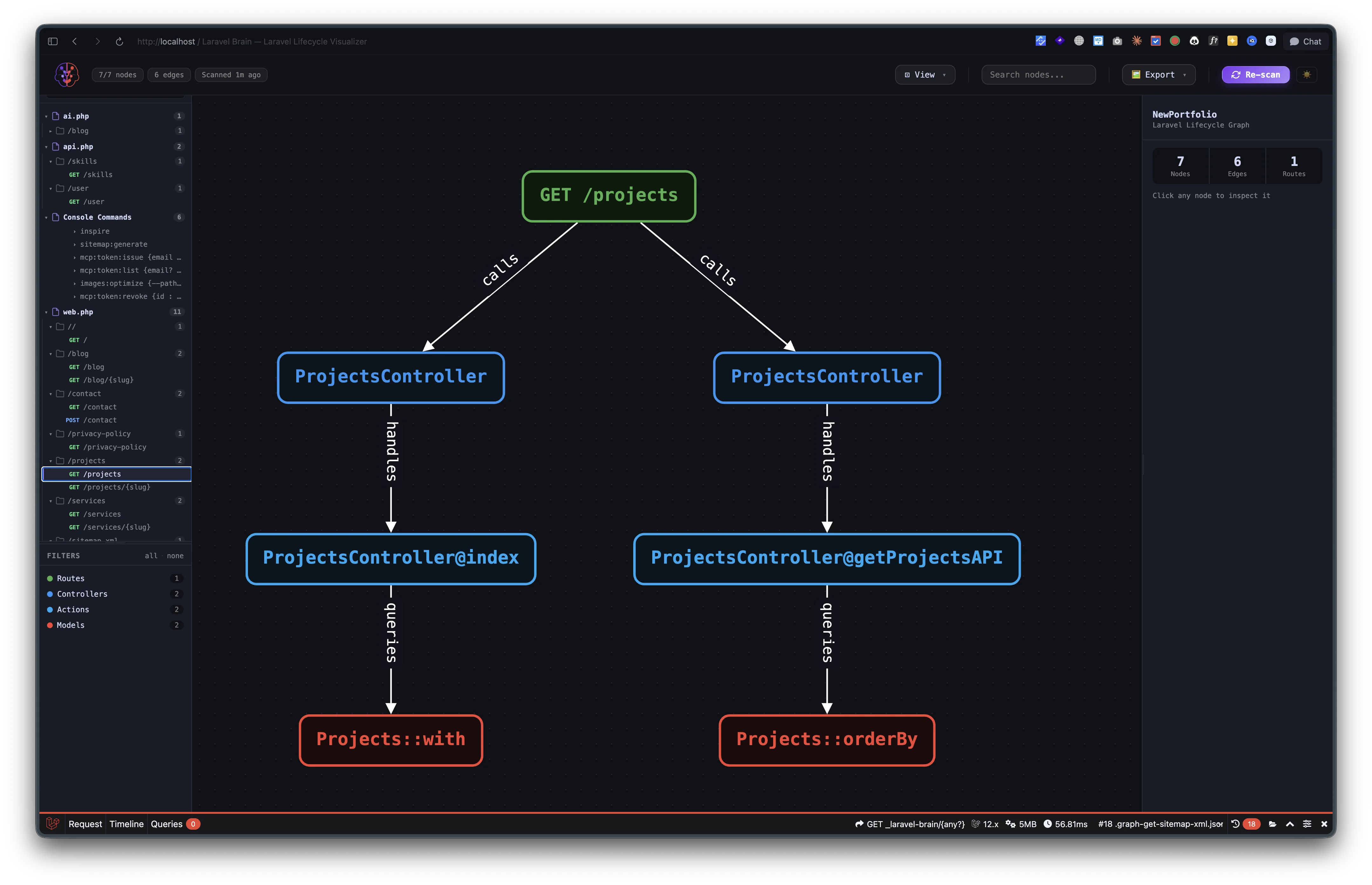
Task: Click the Re-scan button
Action: click(1255, 75)
